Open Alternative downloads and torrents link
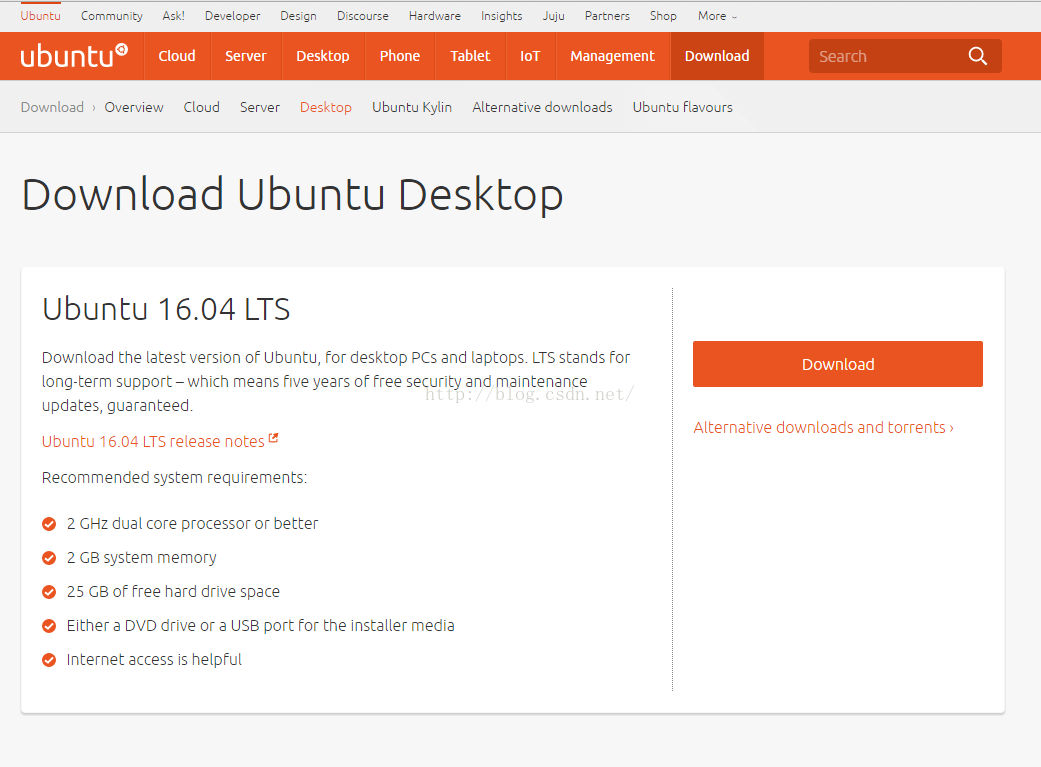1041x767 pixels. 823,428
